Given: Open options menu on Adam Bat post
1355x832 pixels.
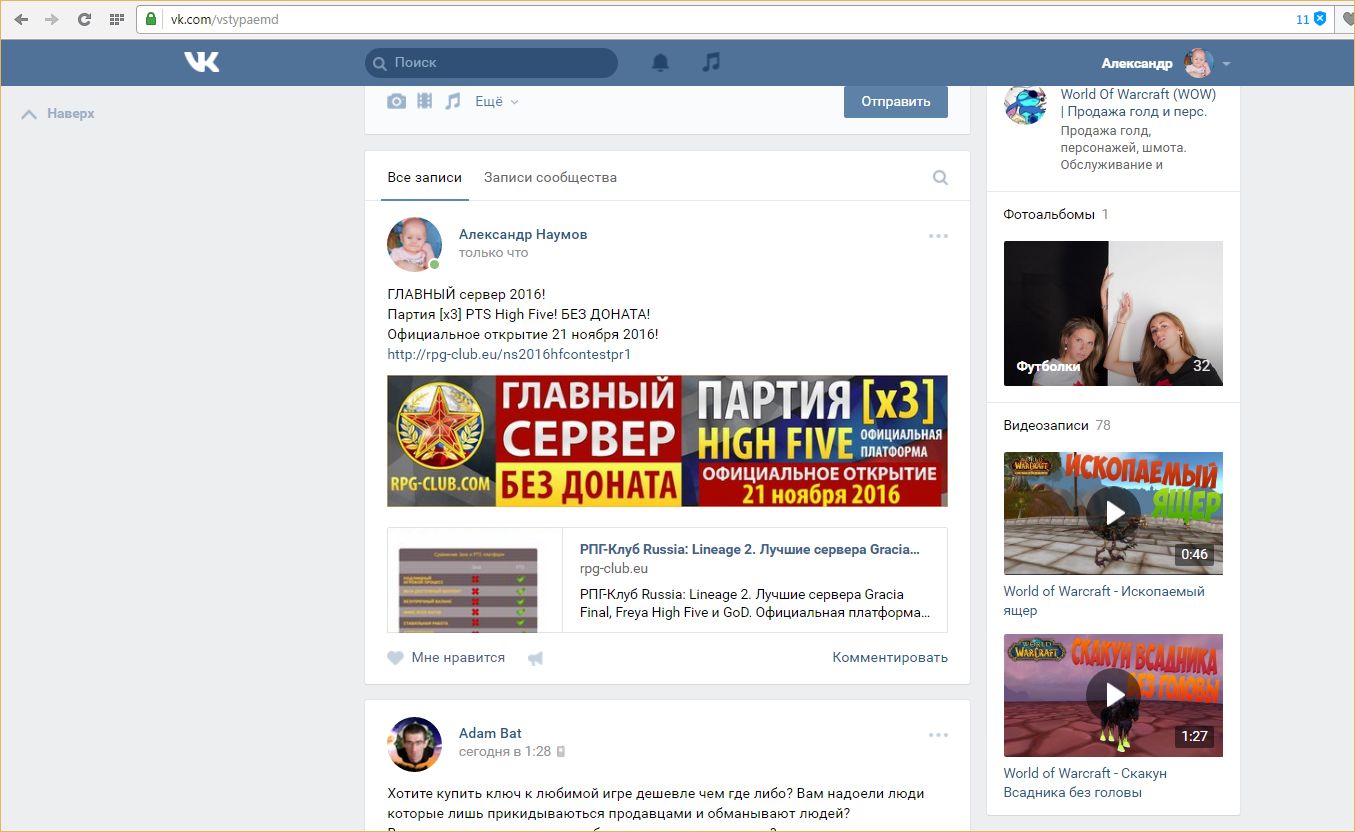Looking at the screenshot, I should [937, 735].
